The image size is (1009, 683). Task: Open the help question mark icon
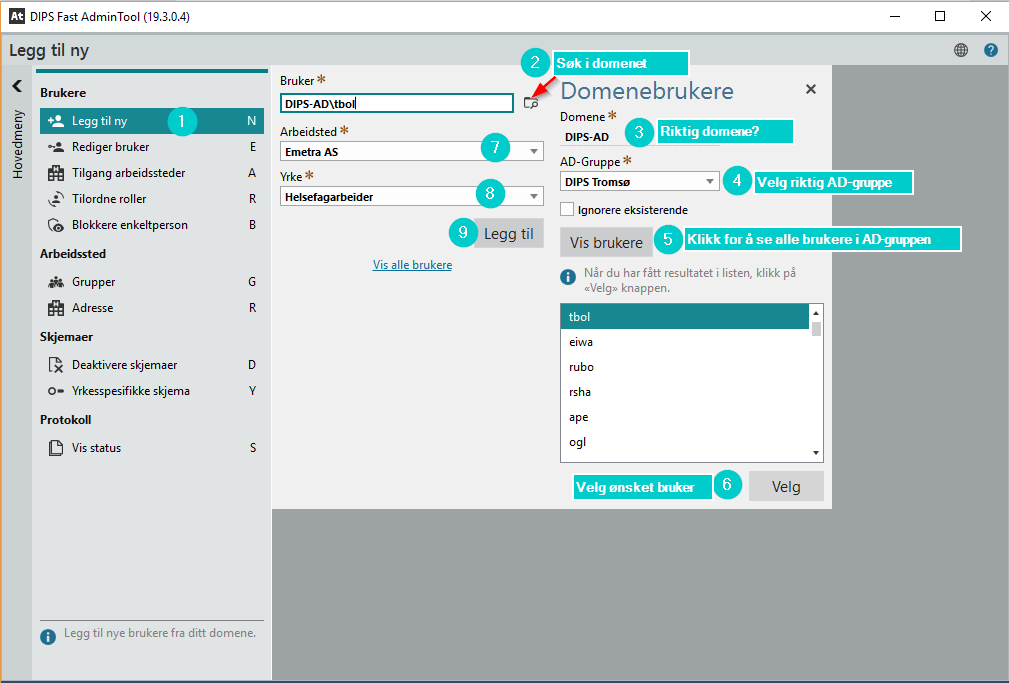coord(991,50)
